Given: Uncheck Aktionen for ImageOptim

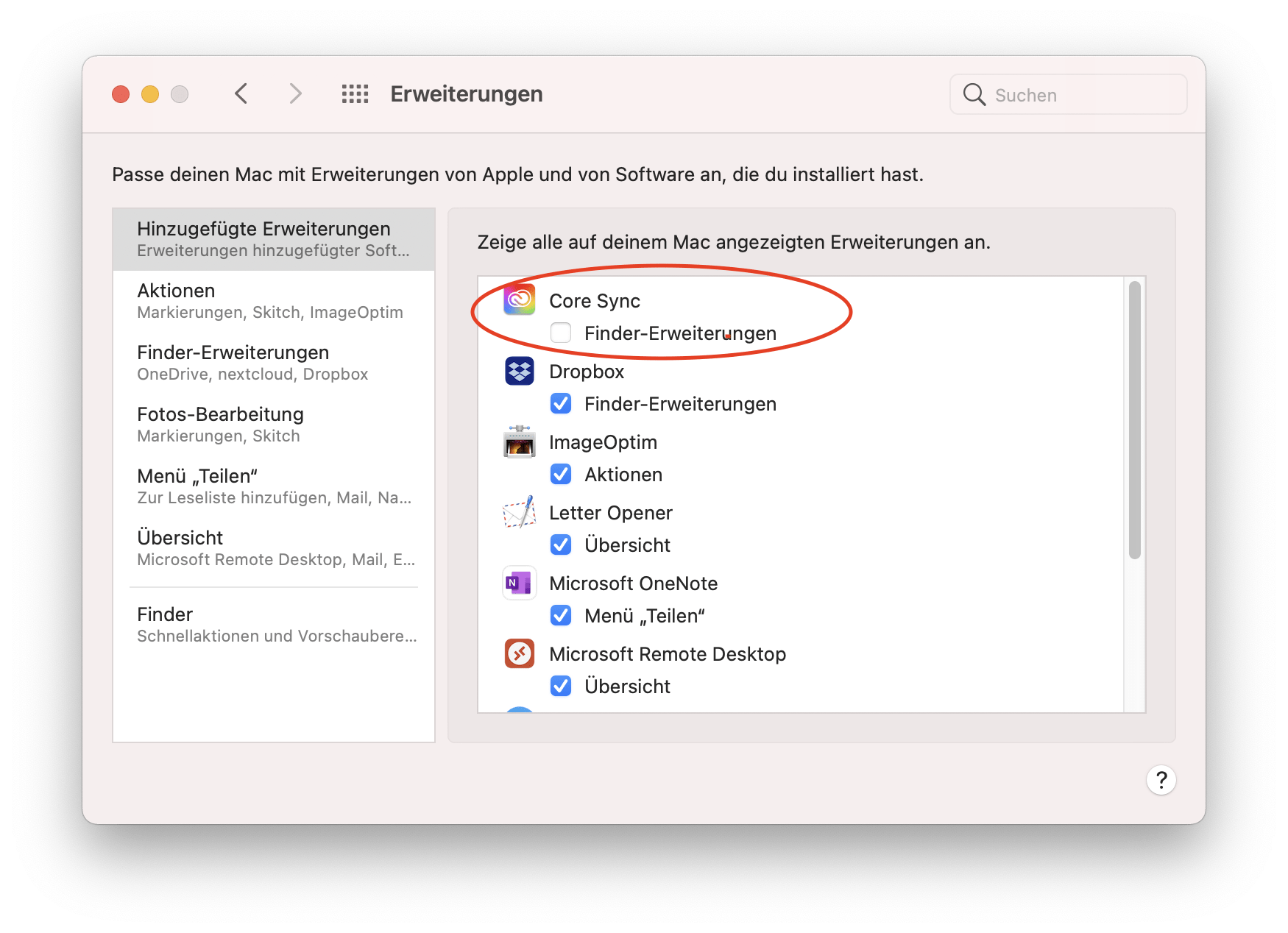Looking at the screenshot, I should coord(561,475).
